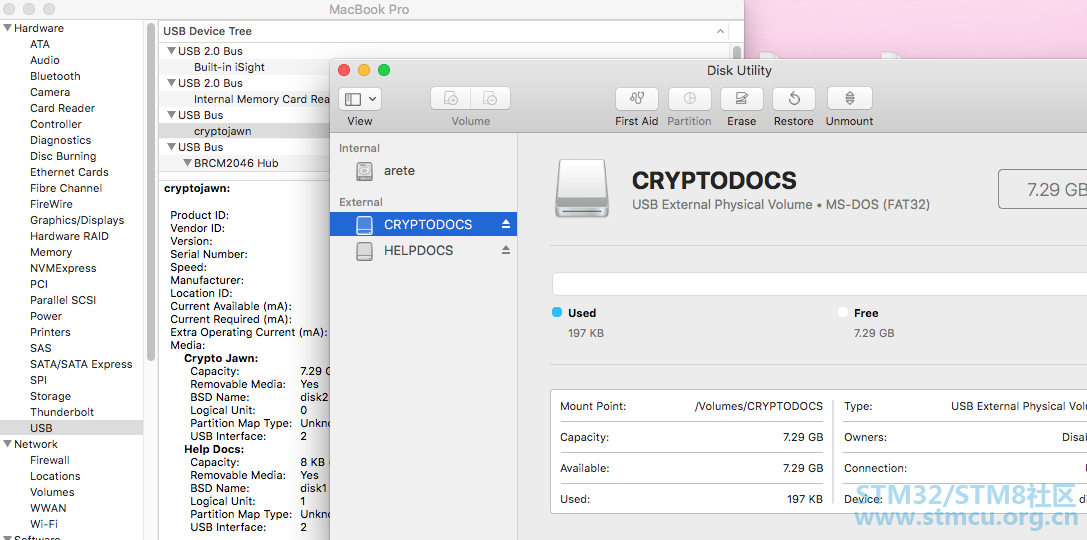Screen dimensions: 1087x540
Task: Click the Crypto Jawn media heading
Action: pyautogui.click(x=221, y=358)
